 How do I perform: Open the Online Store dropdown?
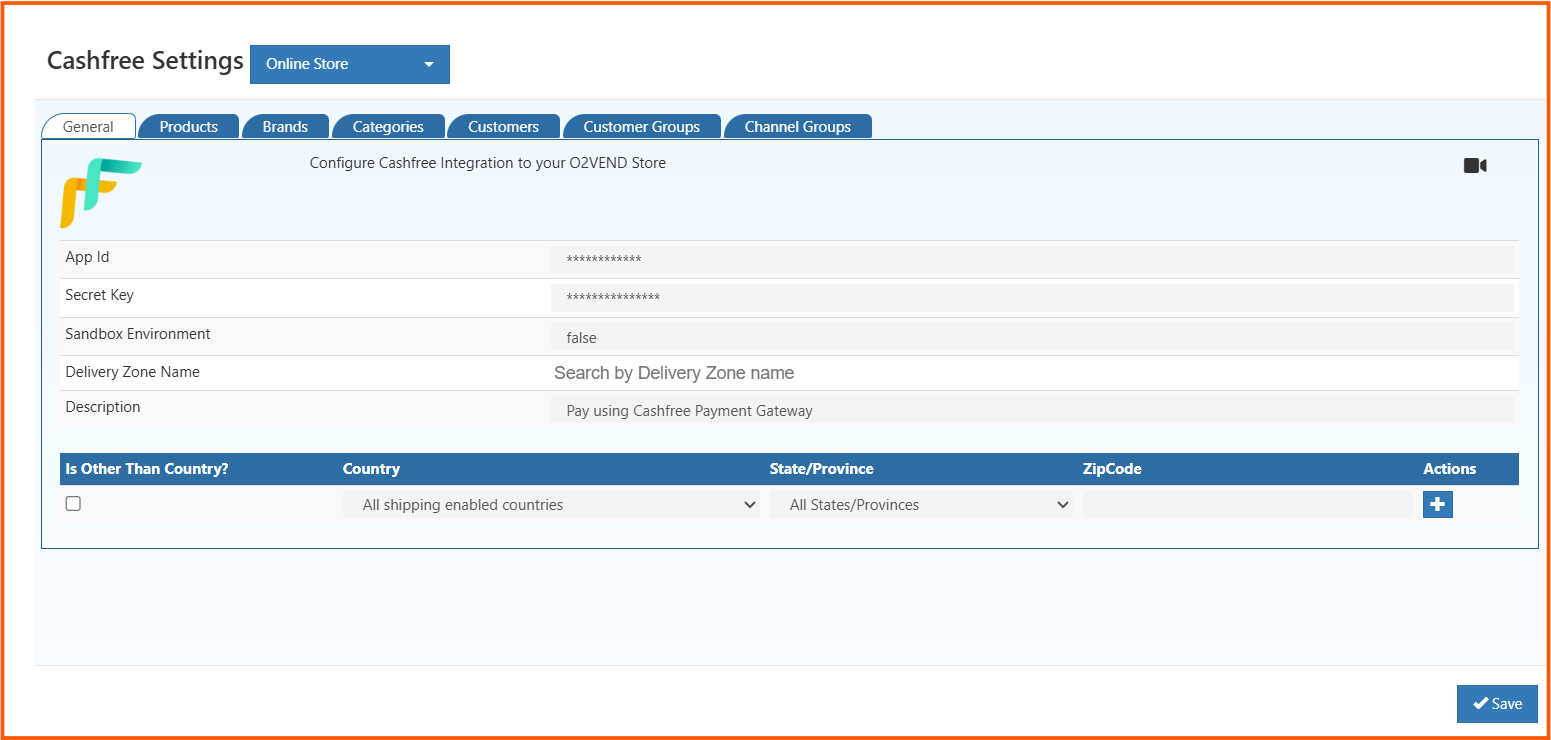point(349,64)
